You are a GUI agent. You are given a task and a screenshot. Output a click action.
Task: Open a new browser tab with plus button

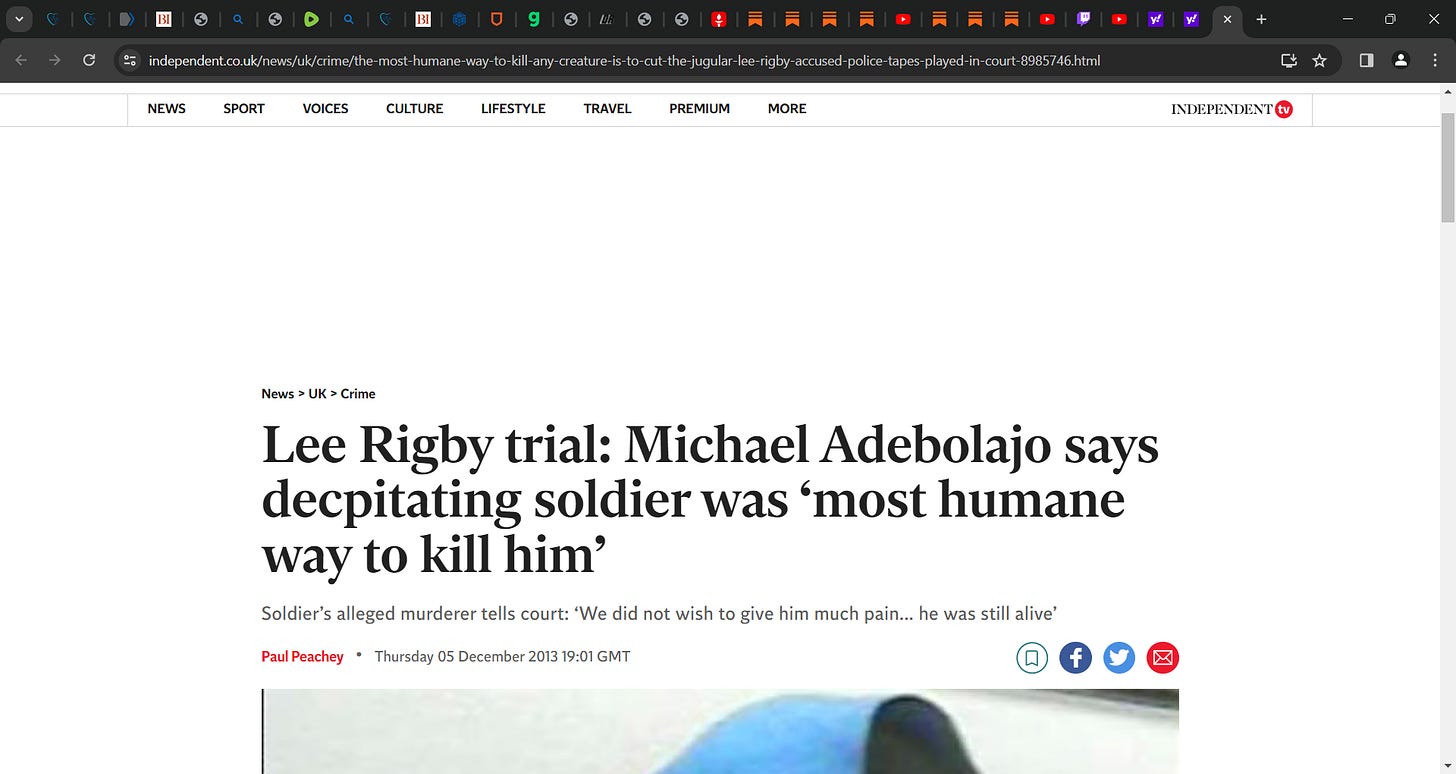(x=1261, y=19)
